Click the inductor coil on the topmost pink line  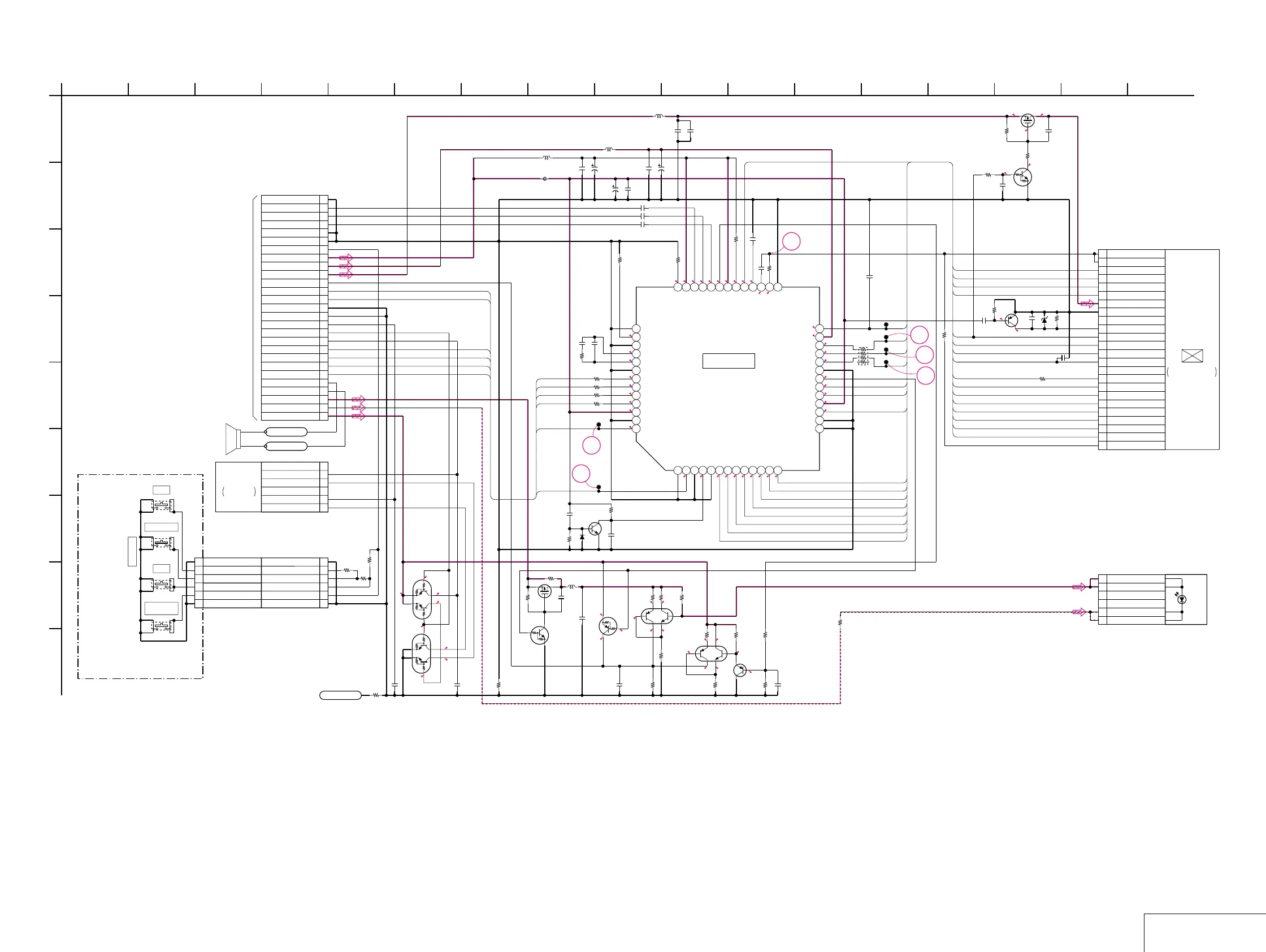[658, 116]
